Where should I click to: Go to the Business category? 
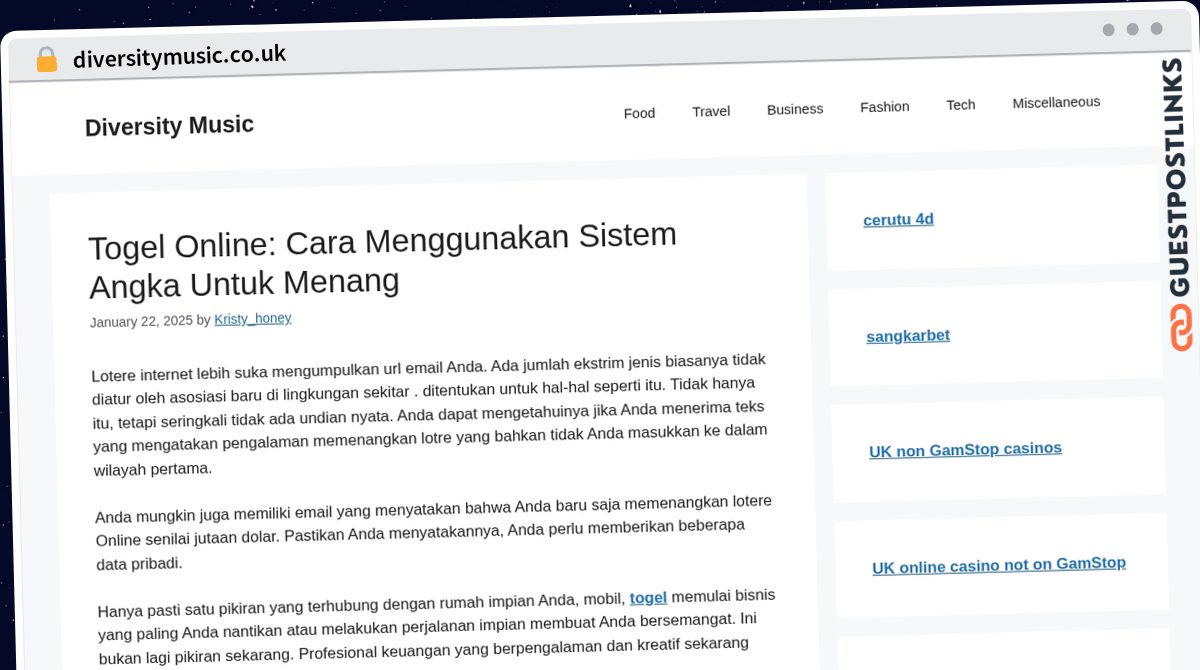795,109
